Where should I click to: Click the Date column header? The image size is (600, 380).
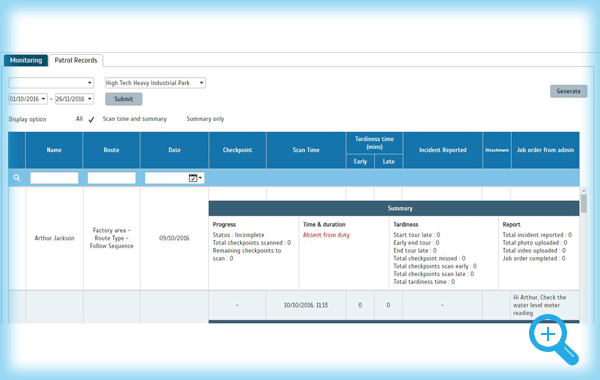[174, 150]
